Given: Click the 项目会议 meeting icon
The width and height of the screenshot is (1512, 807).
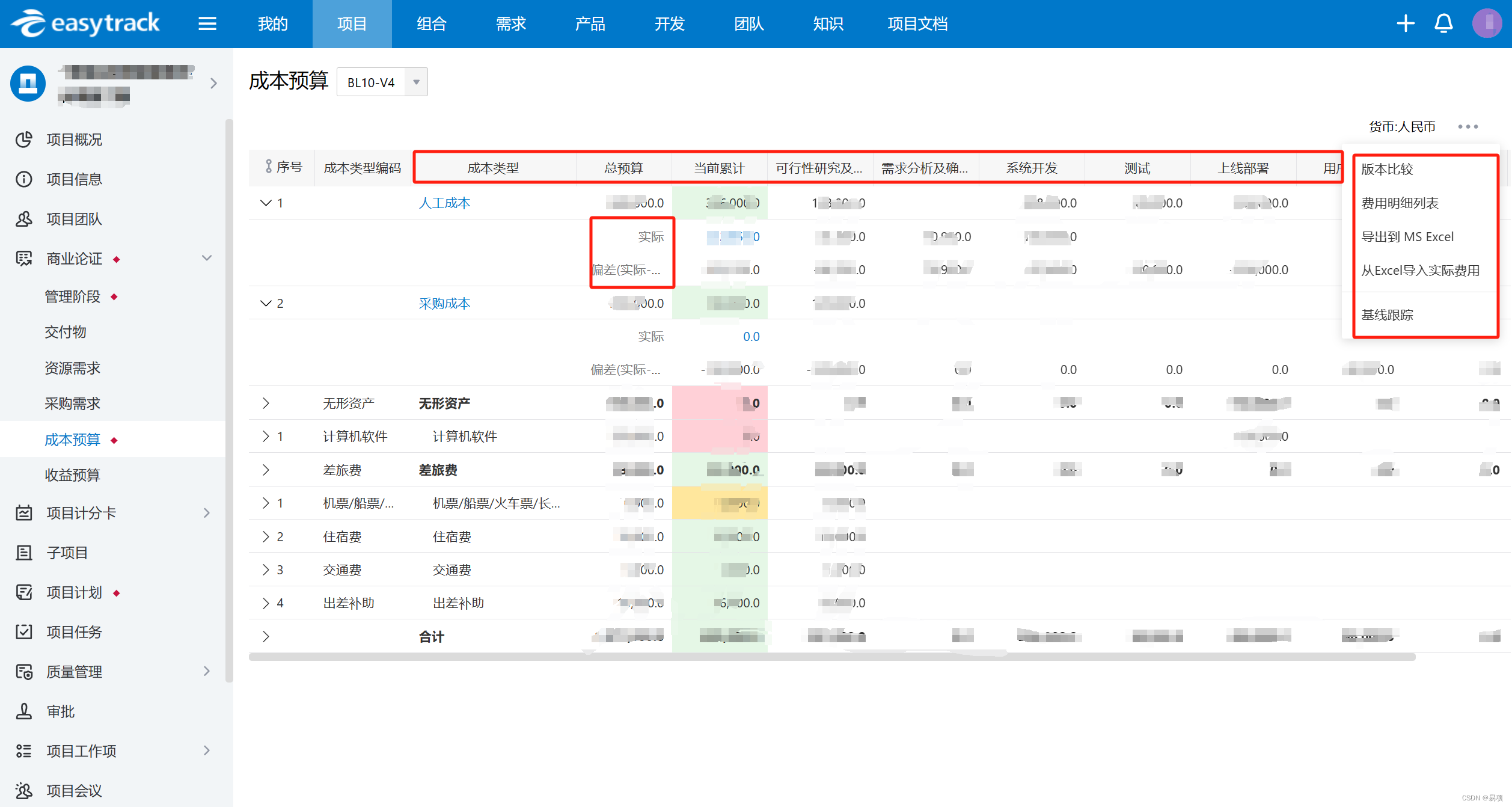Looking at the screenshot, I should pos(24,791).
